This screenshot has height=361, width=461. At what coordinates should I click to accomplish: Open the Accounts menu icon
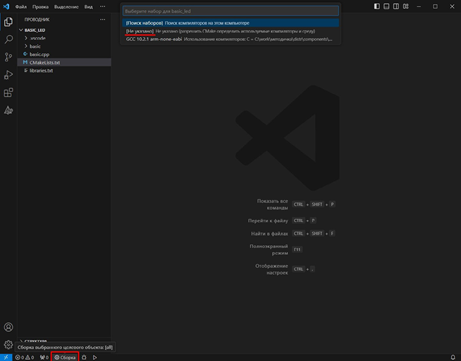click(8, 327)
